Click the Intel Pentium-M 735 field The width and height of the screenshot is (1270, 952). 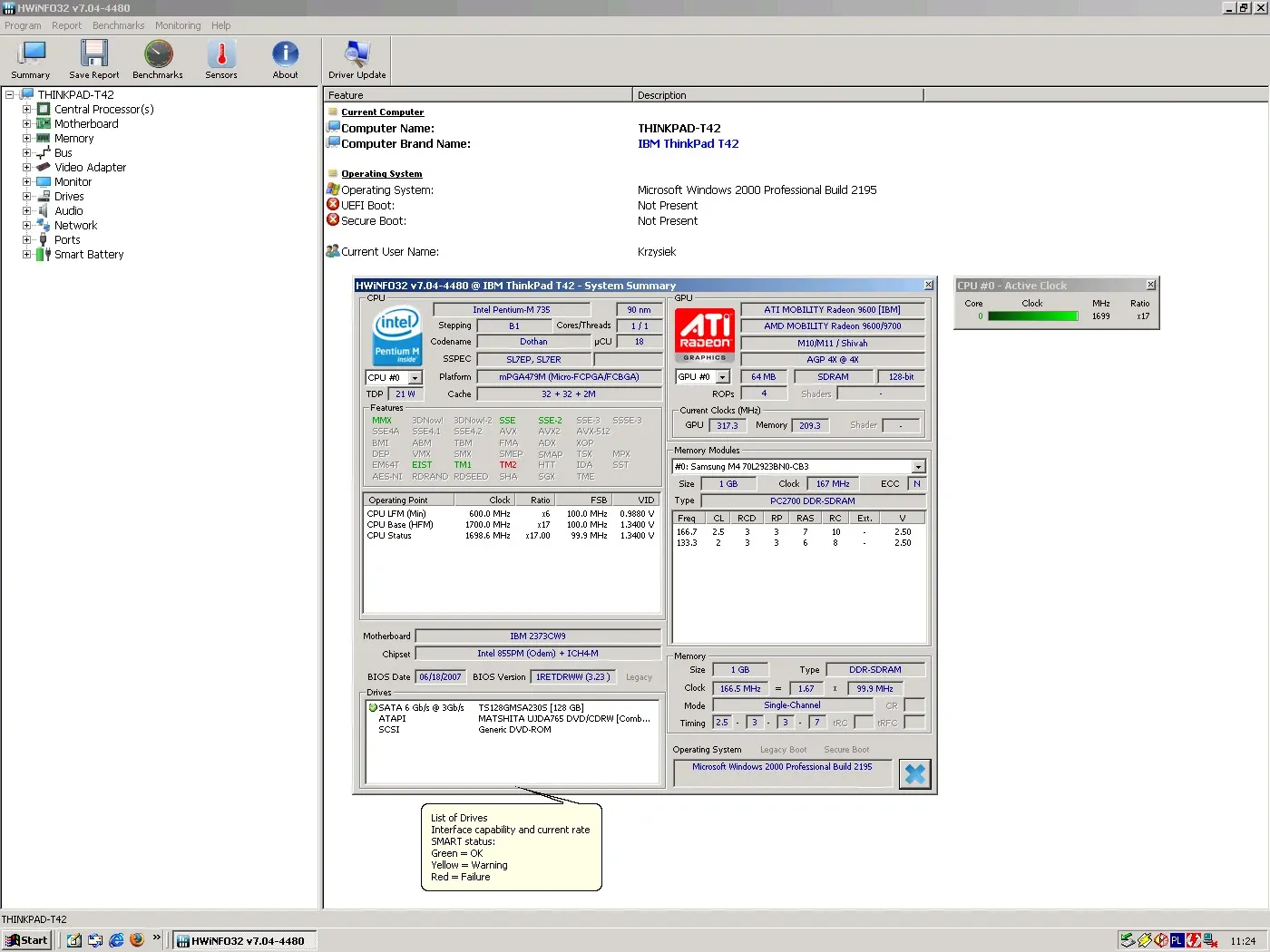511,309
